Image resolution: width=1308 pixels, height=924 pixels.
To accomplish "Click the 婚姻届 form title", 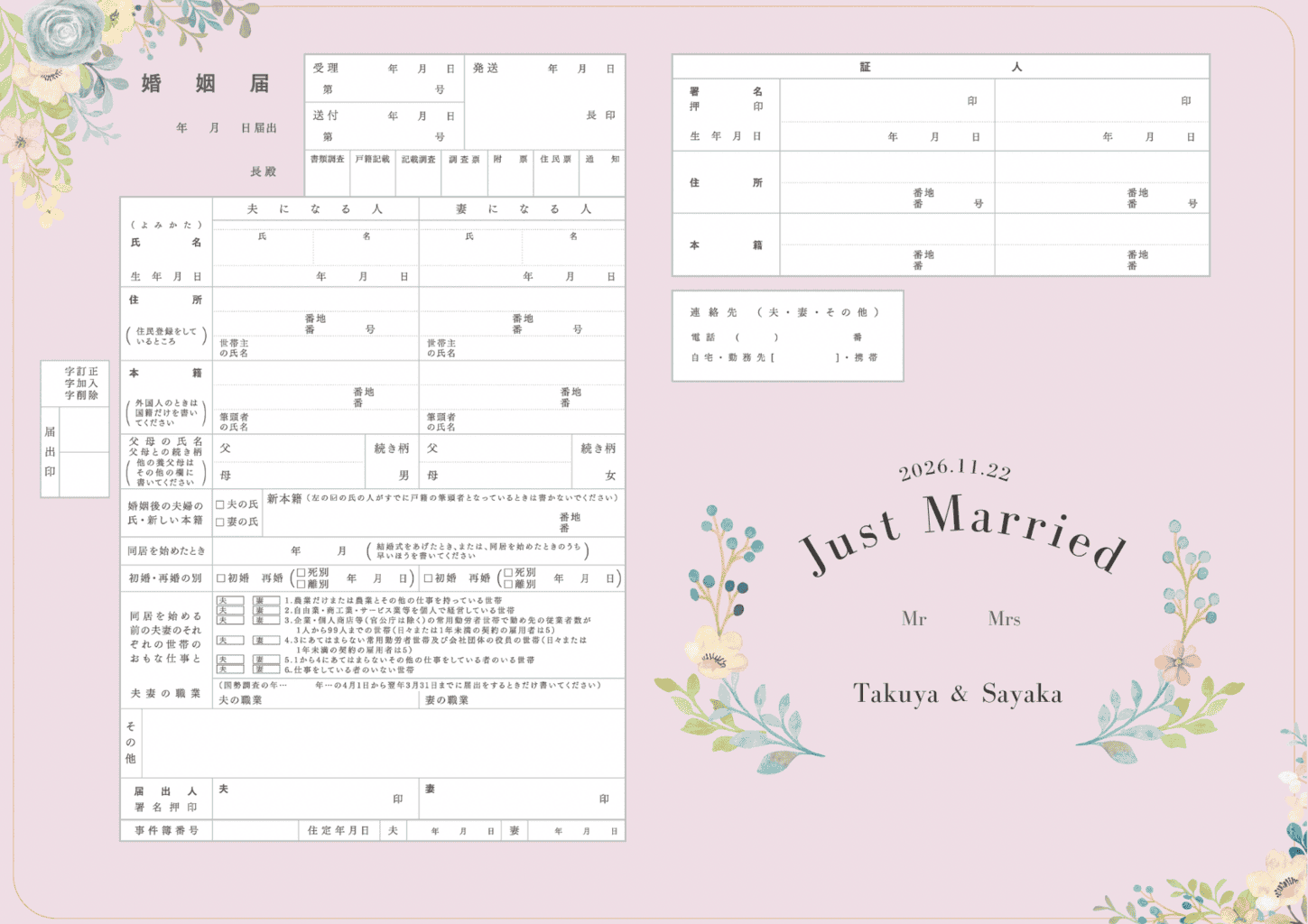I will point(206,84).
